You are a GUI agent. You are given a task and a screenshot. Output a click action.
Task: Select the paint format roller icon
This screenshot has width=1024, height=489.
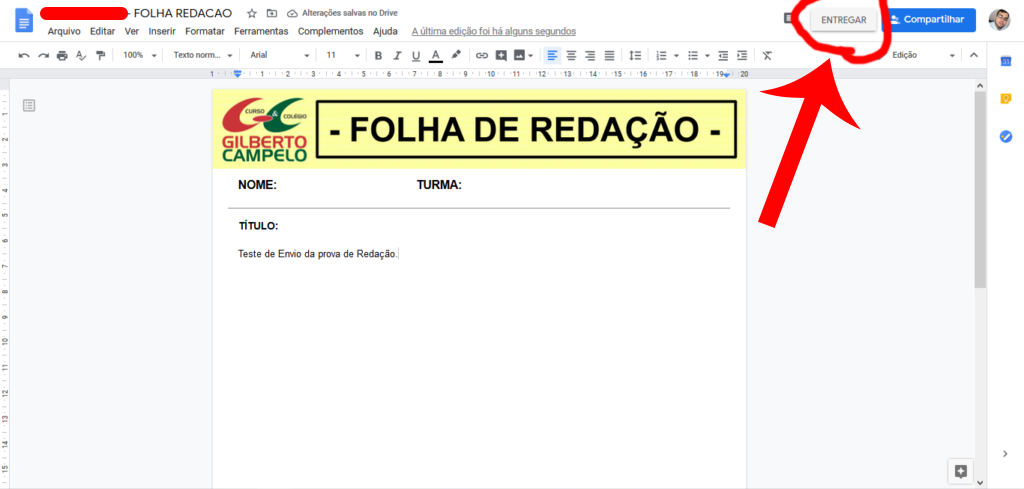tap(100, 55)
